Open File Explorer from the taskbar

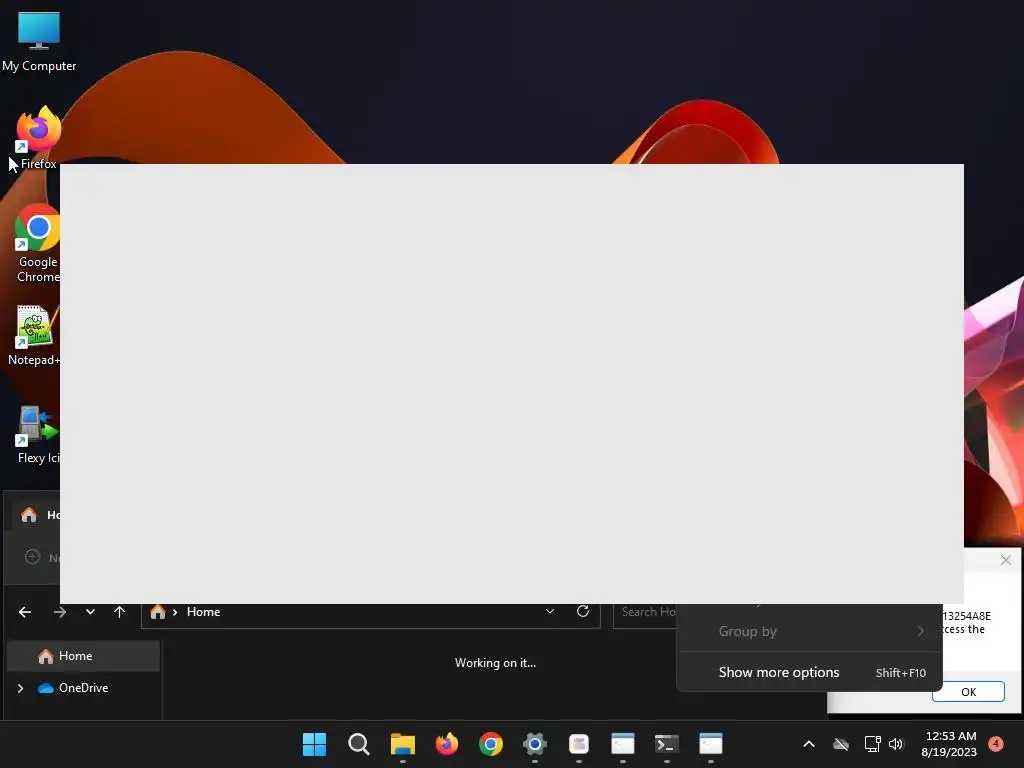pyautogui.click(x=402, y=744)
